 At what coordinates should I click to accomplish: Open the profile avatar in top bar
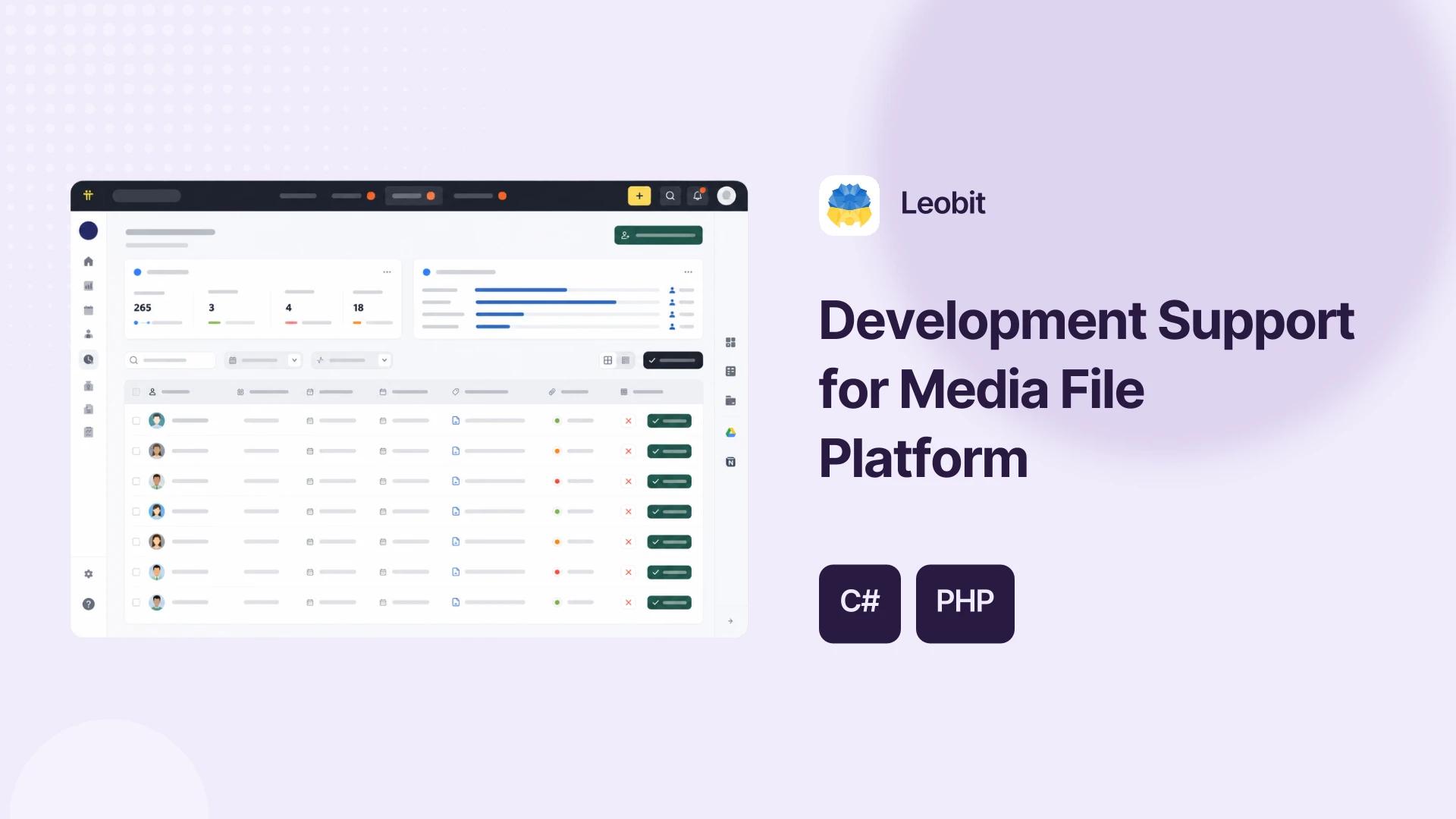[726, 196]
